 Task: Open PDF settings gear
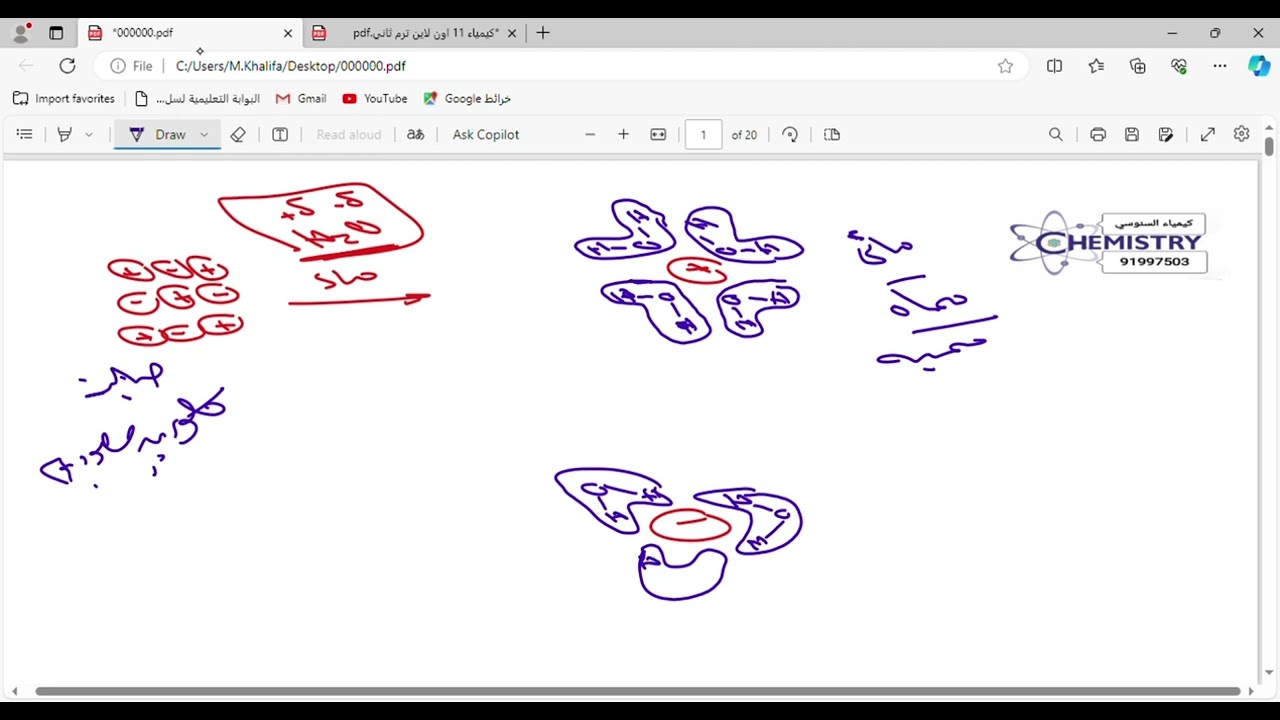[1241, 134]
